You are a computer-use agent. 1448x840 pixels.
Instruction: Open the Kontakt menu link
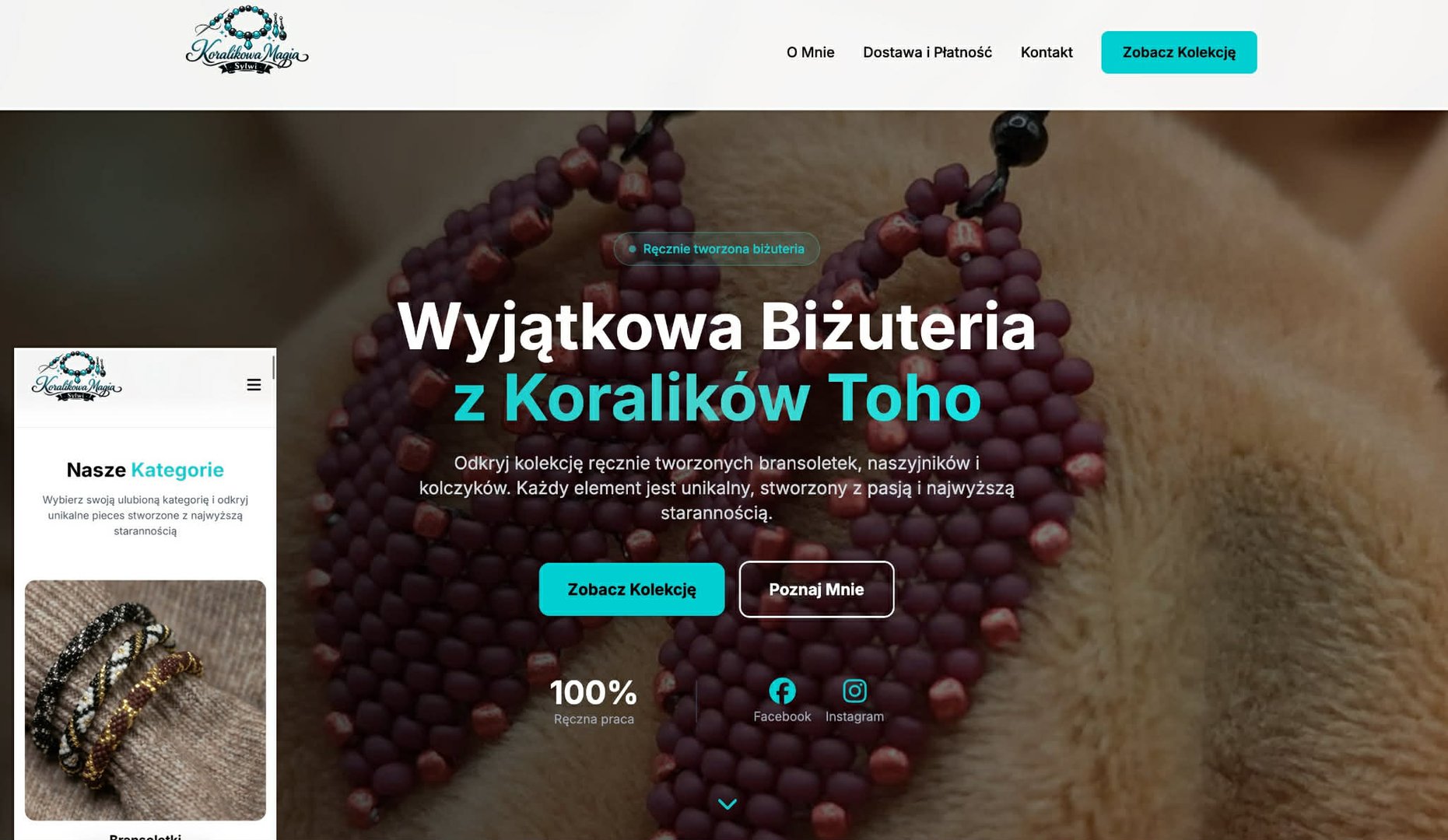coord(1047,52)
